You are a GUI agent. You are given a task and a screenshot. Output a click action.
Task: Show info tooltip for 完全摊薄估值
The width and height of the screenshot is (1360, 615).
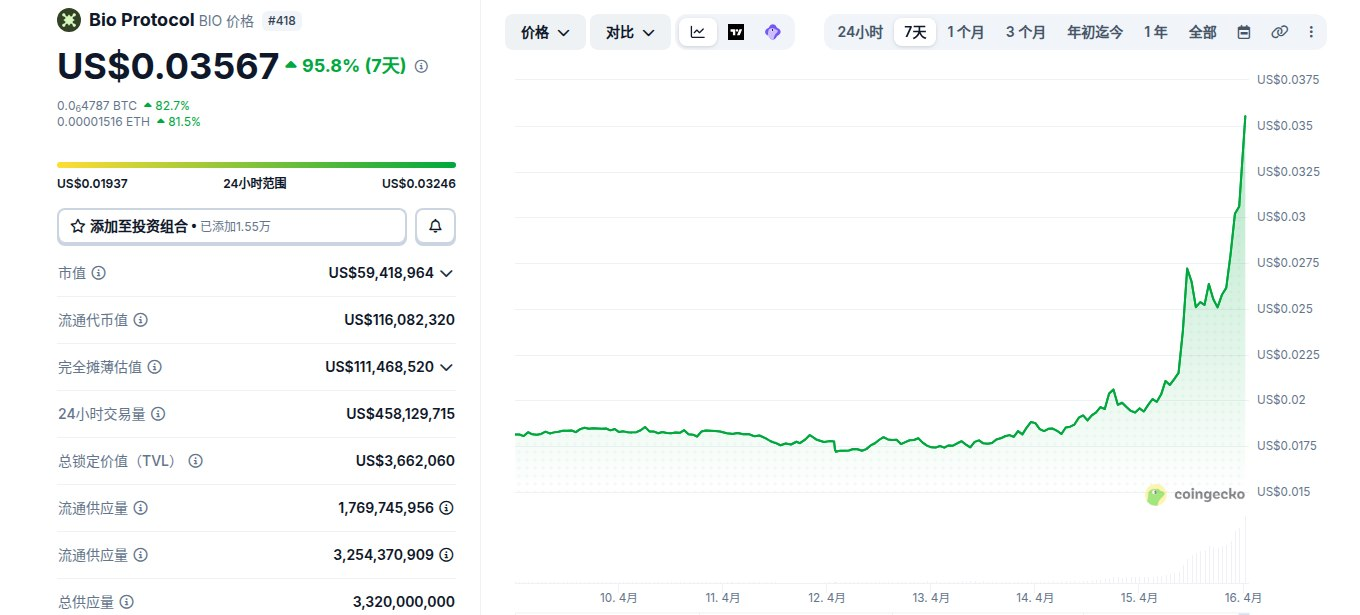(x=155, y=367)
